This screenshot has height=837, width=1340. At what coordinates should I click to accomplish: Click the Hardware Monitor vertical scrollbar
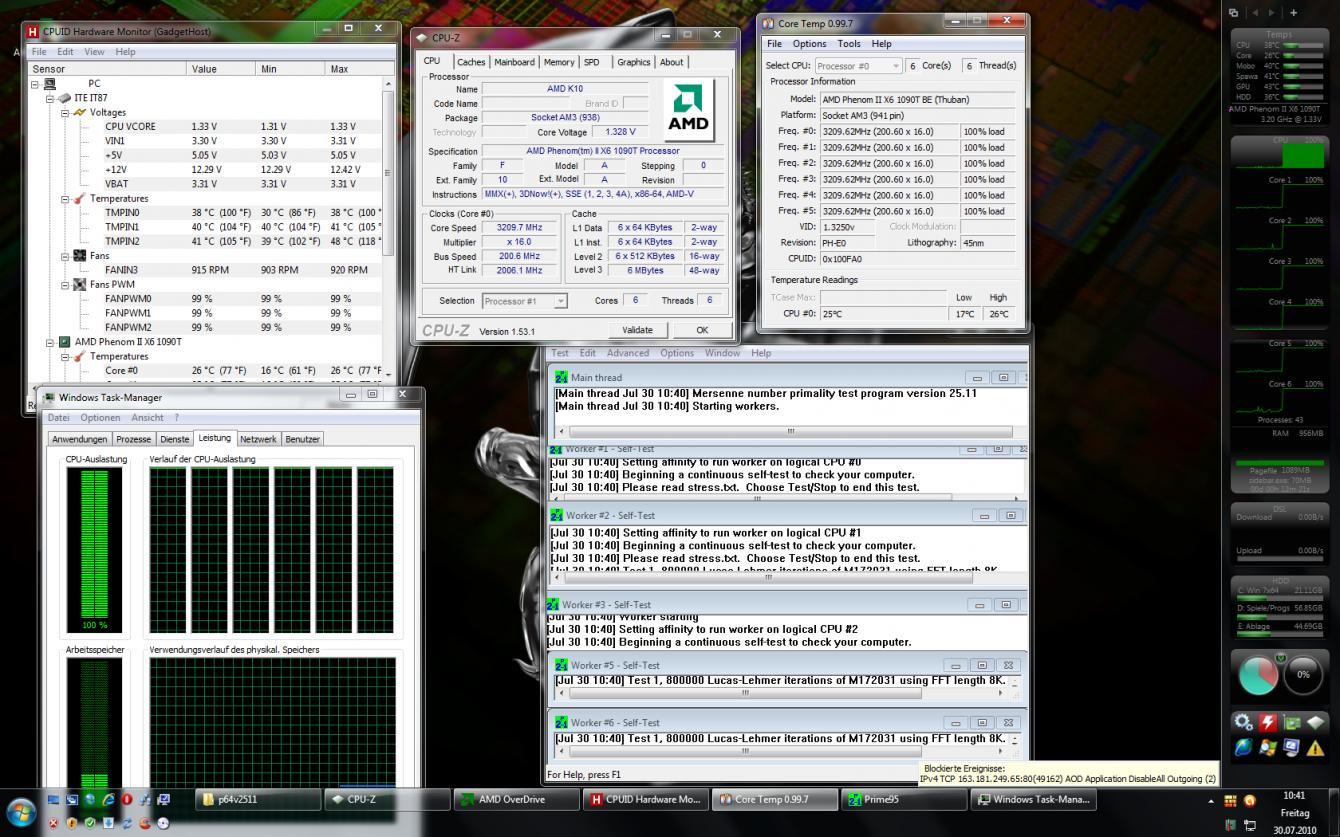pos(389,230)
